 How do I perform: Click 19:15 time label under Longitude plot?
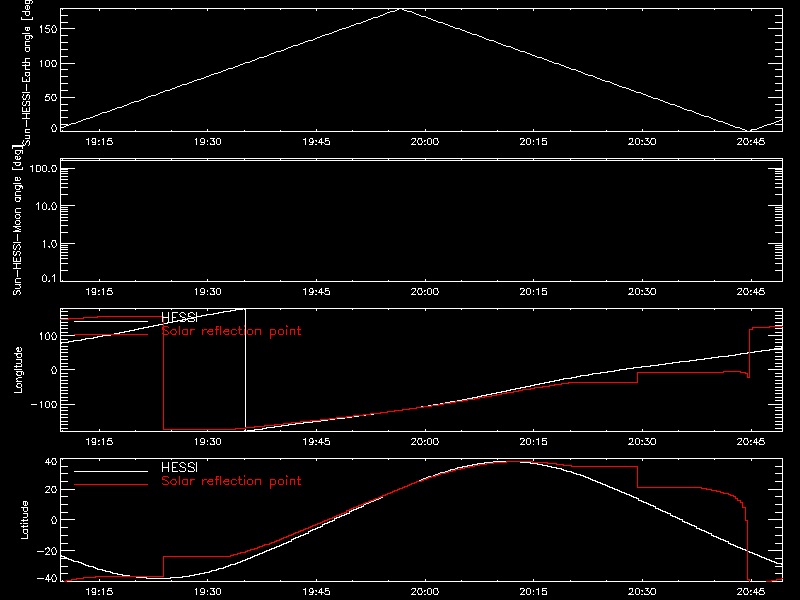coord(99,442)
